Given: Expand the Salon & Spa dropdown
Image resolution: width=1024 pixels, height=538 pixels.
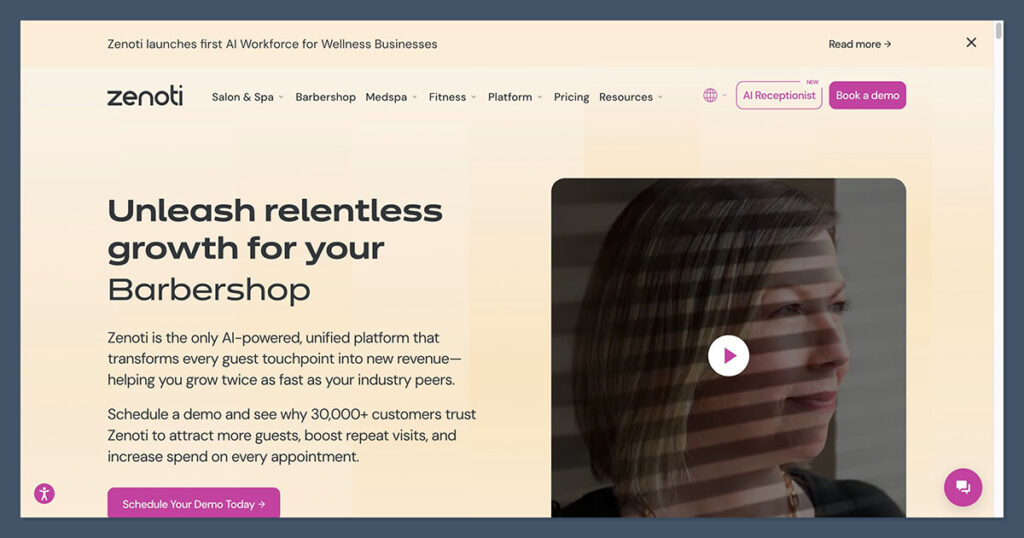Looking at the screenshot, I should tap(247, 97).
